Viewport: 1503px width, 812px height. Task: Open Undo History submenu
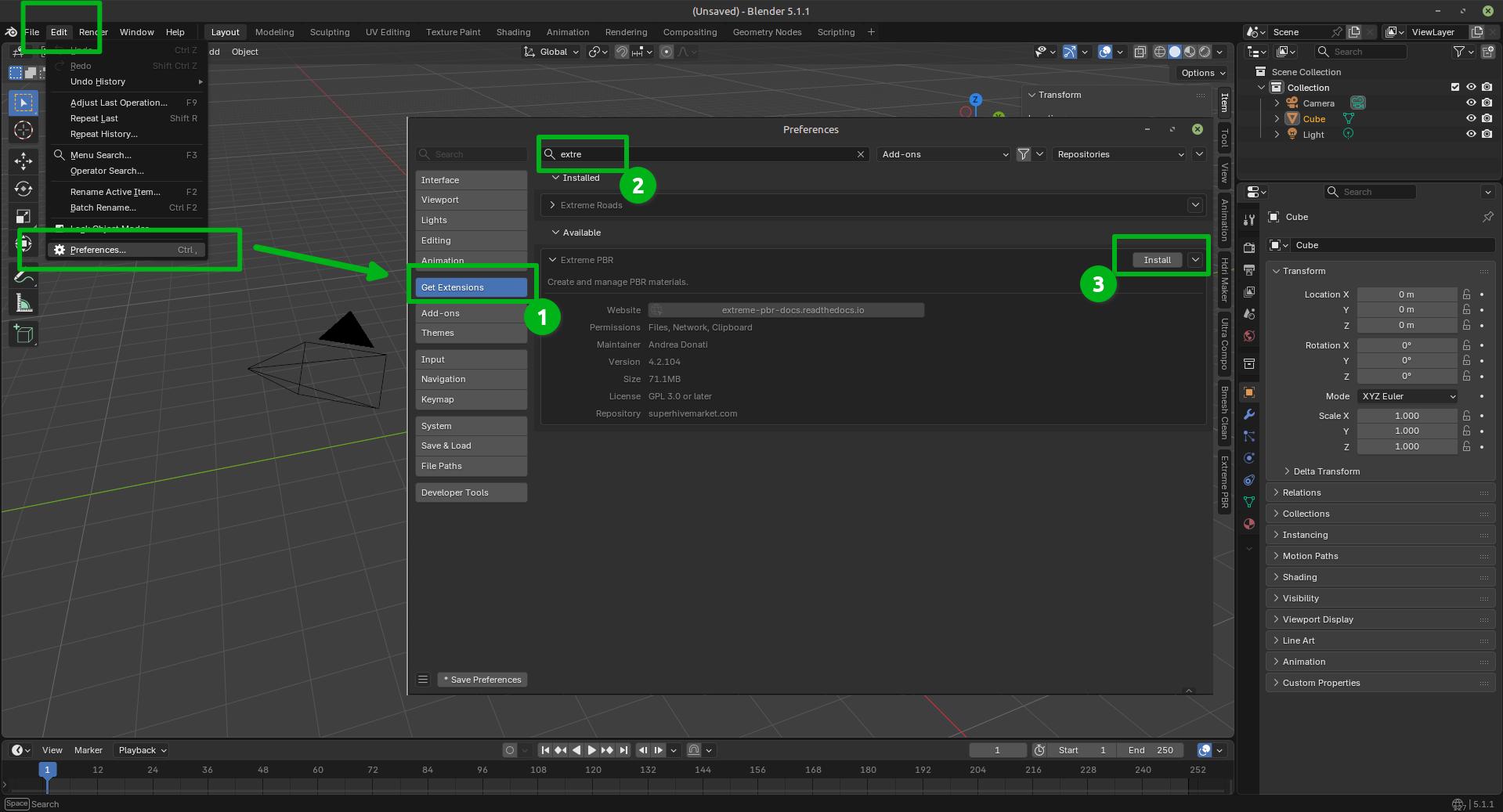(127, 81)
